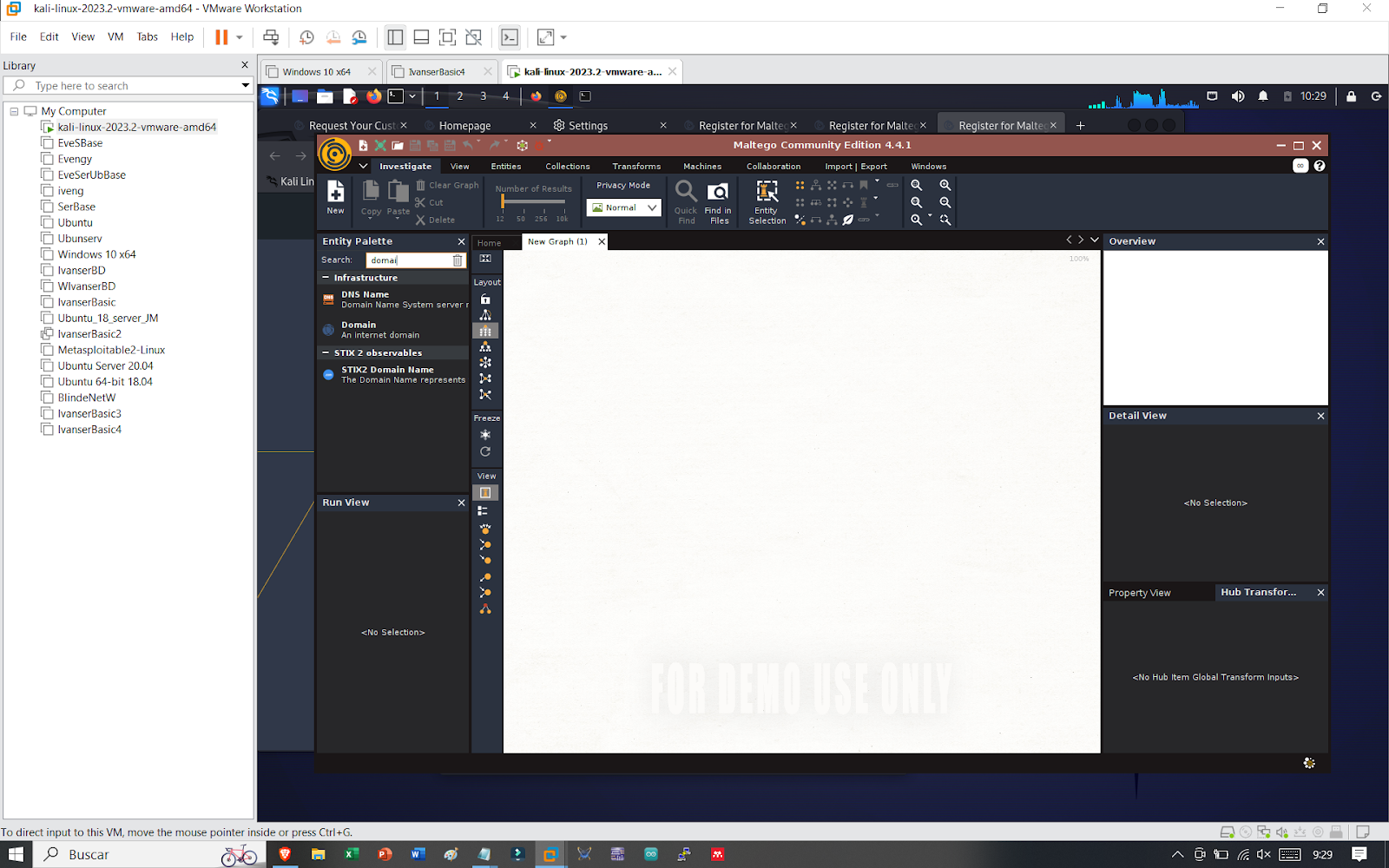Click the VMware enter full screen icon
This screenshot has width=1389, height=868.
(x=447, y=37)
